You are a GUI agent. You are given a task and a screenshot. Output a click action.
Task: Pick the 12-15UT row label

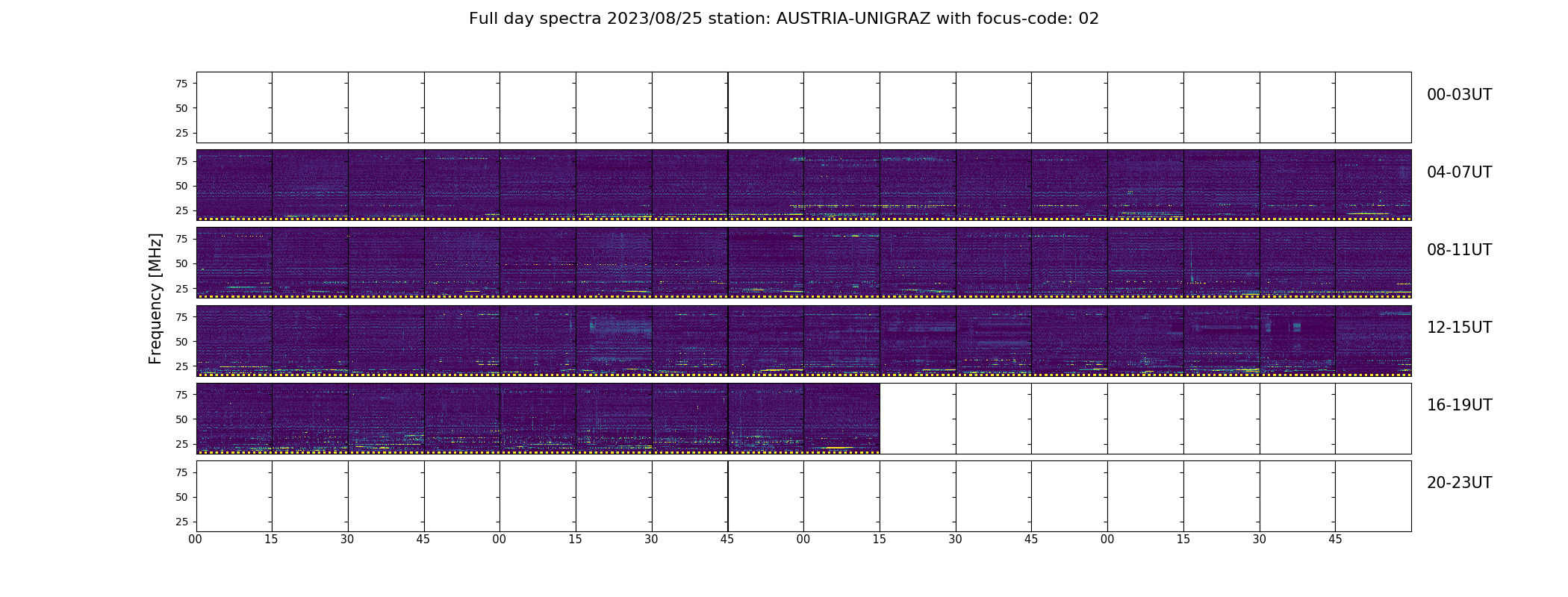(x=1459, y=328)
